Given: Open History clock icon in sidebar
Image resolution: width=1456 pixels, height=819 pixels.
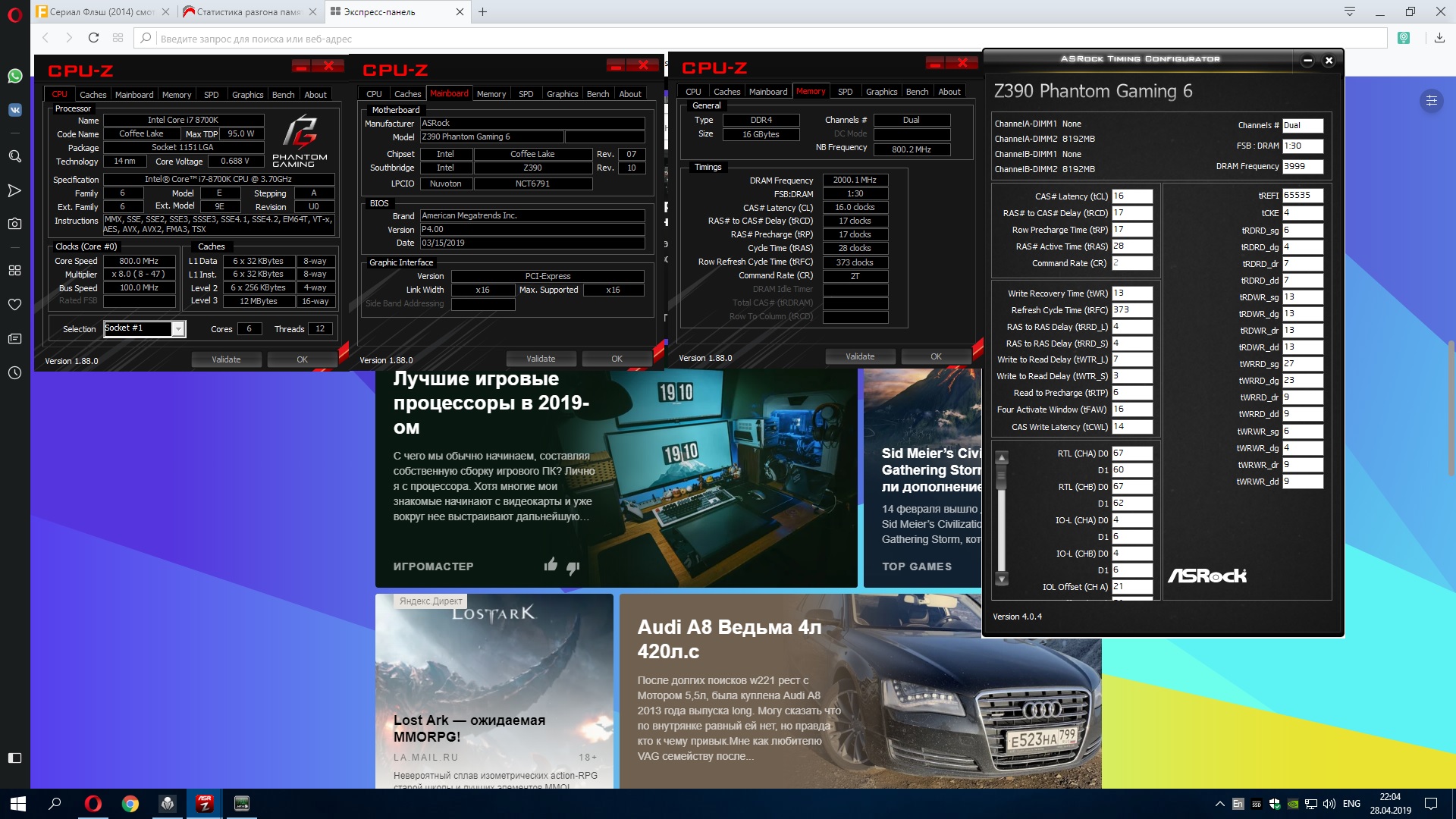Looking at the screenshot, I should tap(14, 372).
